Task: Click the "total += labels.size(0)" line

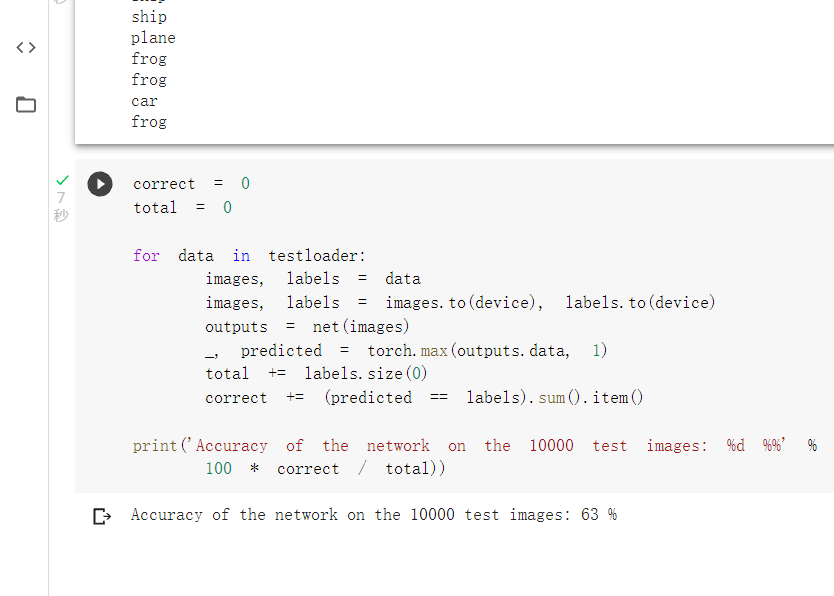Action: click(x=317, y=374)
